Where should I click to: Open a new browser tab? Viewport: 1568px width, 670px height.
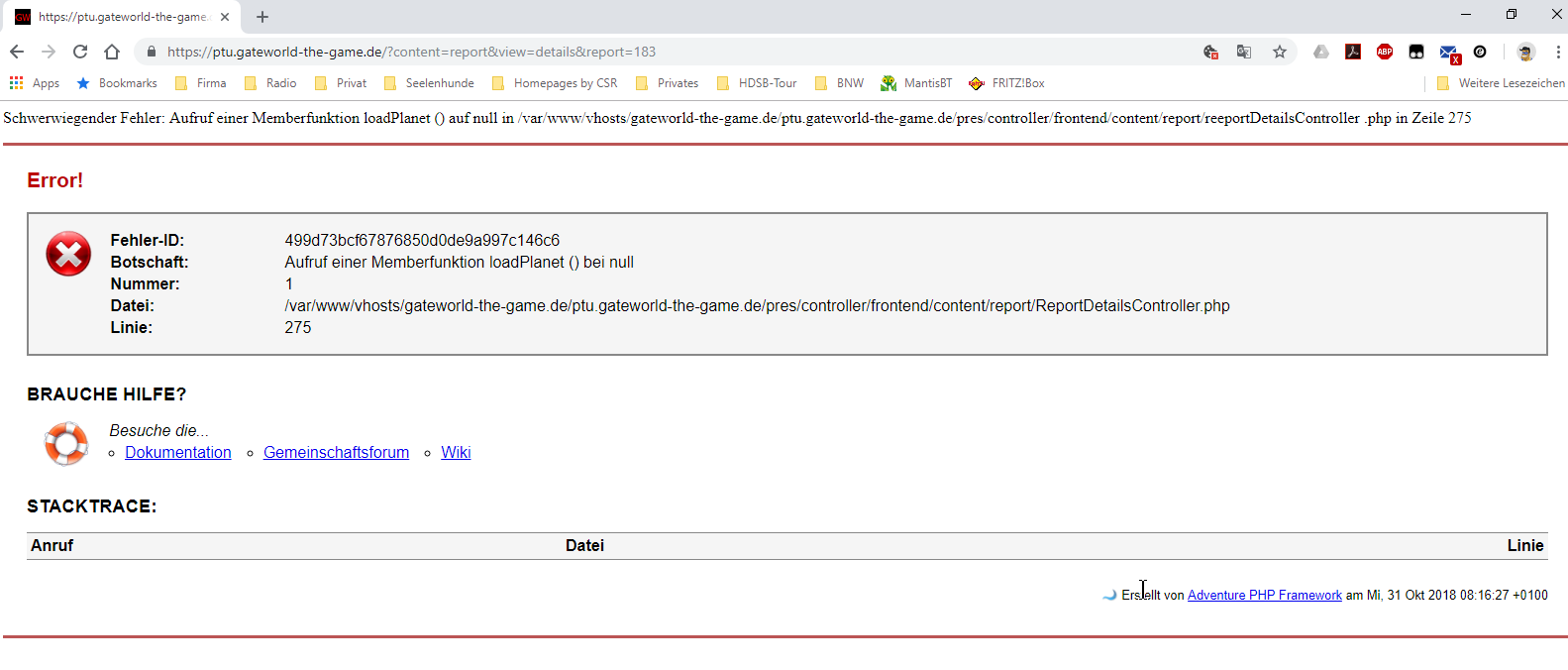click(262, 17)
